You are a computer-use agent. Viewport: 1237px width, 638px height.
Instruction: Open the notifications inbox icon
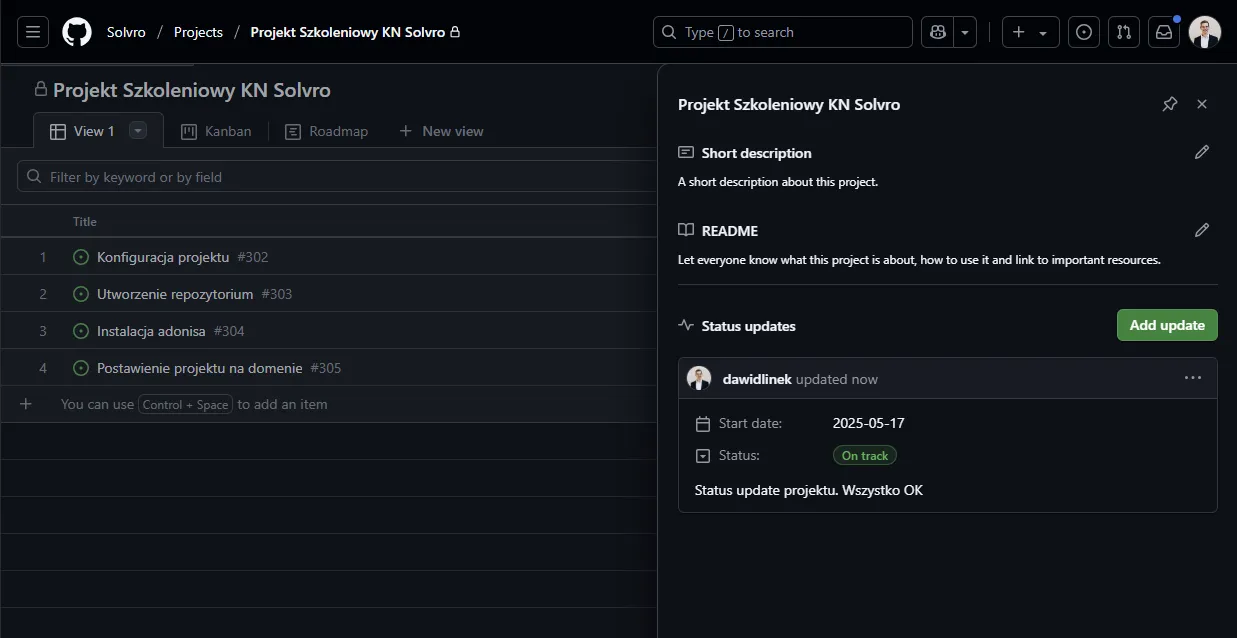(1164, 32)
